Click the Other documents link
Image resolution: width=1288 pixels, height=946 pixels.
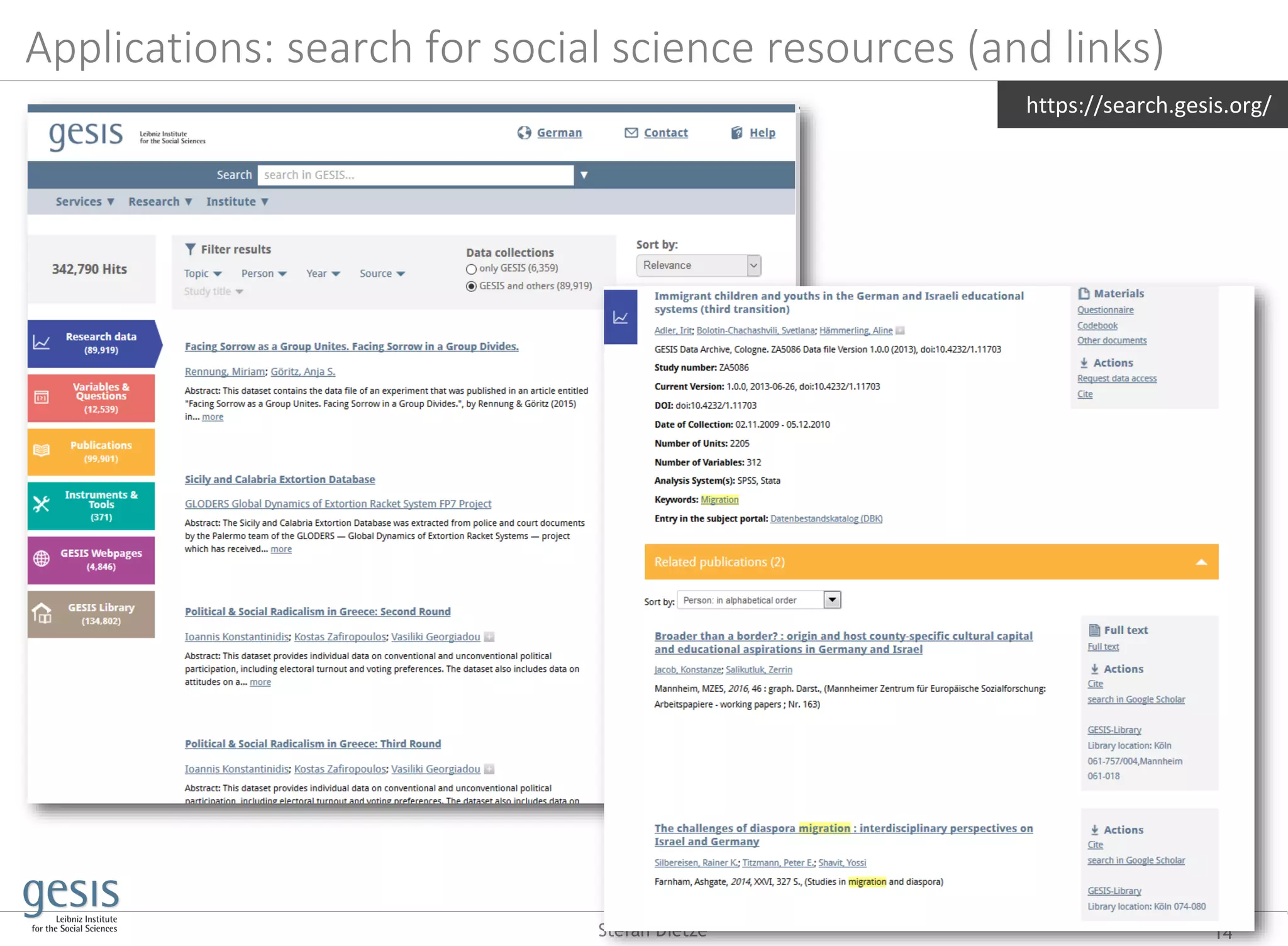1112,340
